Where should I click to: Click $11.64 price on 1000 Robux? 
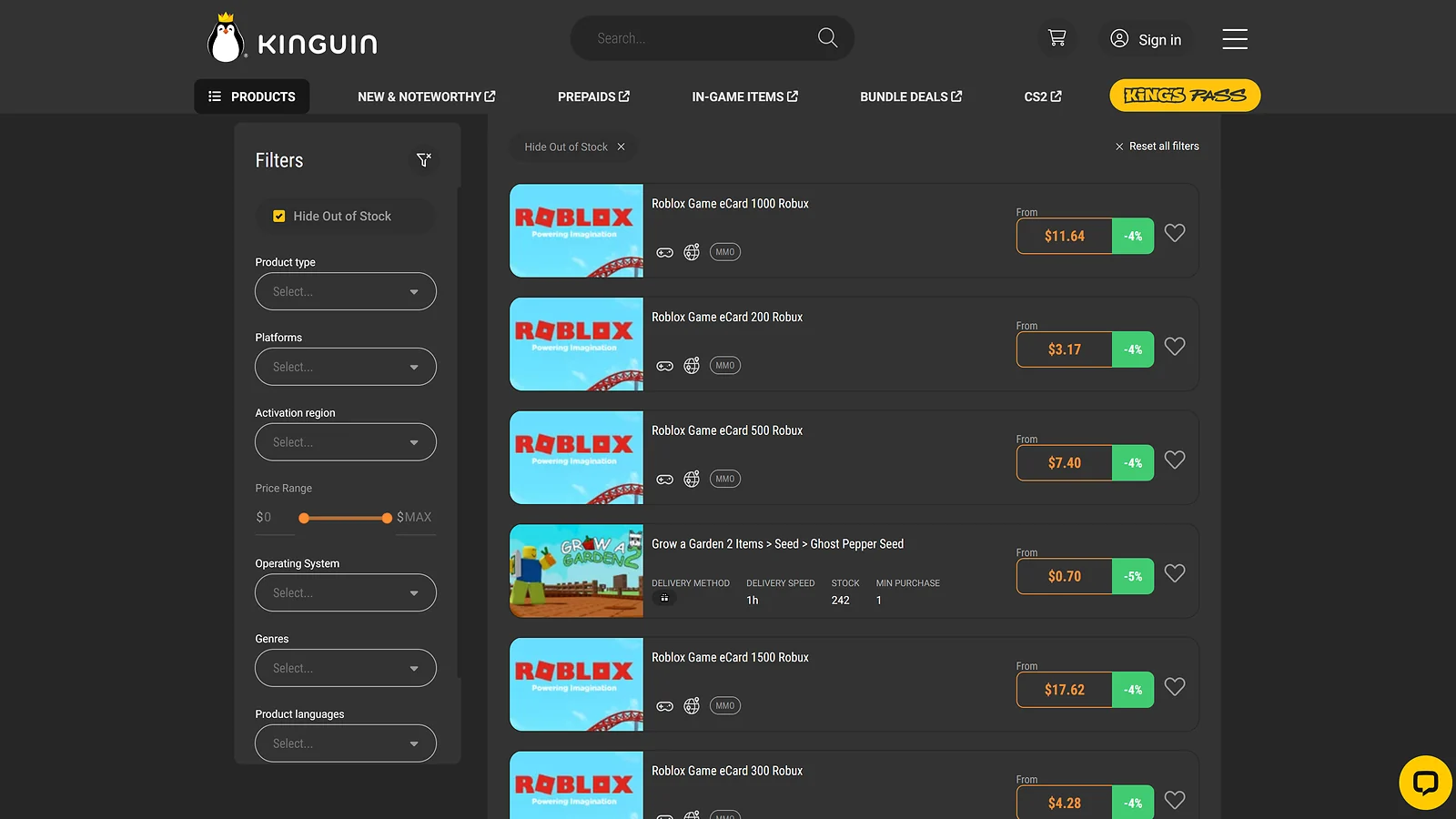click(1065, 236)
